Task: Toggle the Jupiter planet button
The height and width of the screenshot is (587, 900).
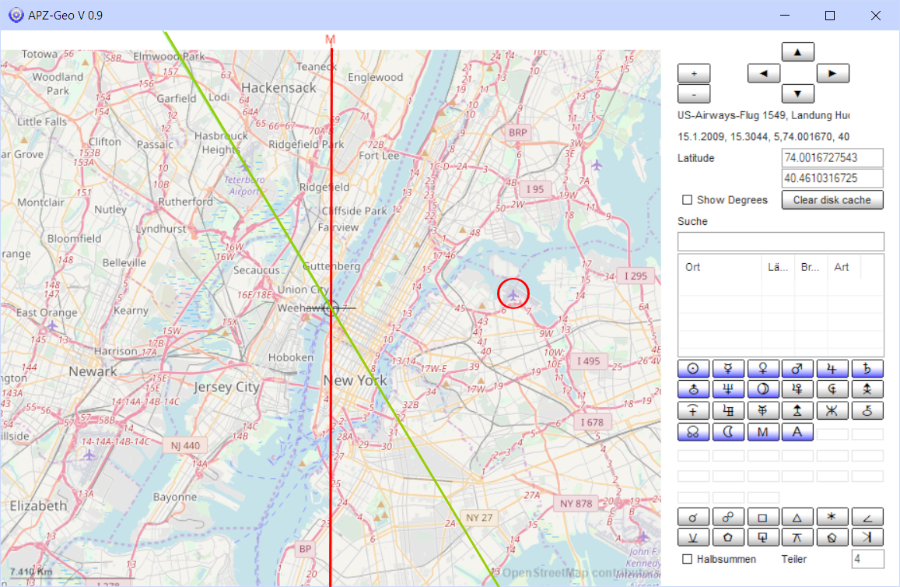Action: tap(833, 369)
